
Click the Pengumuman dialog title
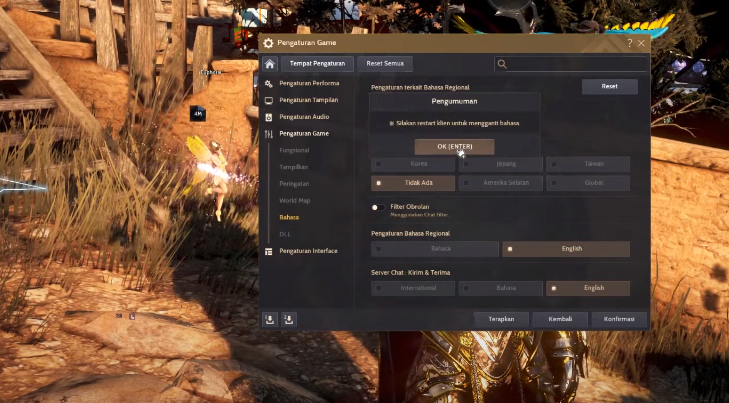(454, 101)
